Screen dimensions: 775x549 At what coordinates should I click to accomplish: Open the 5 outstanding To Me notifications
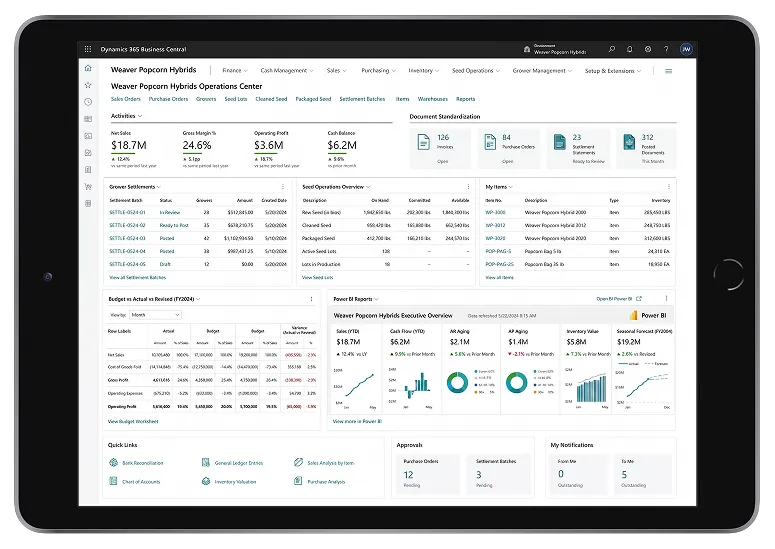[x=643, y=474]
